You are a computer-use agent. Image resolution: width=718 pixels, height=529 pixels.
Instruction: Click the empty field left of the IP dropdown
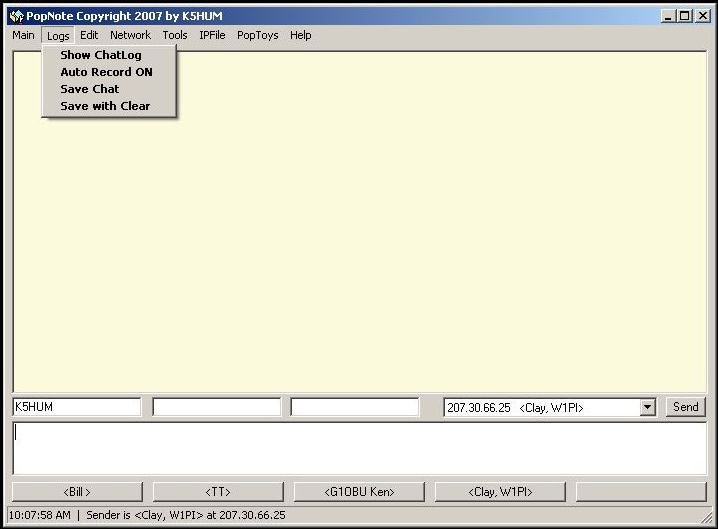(x=355, y=407)
